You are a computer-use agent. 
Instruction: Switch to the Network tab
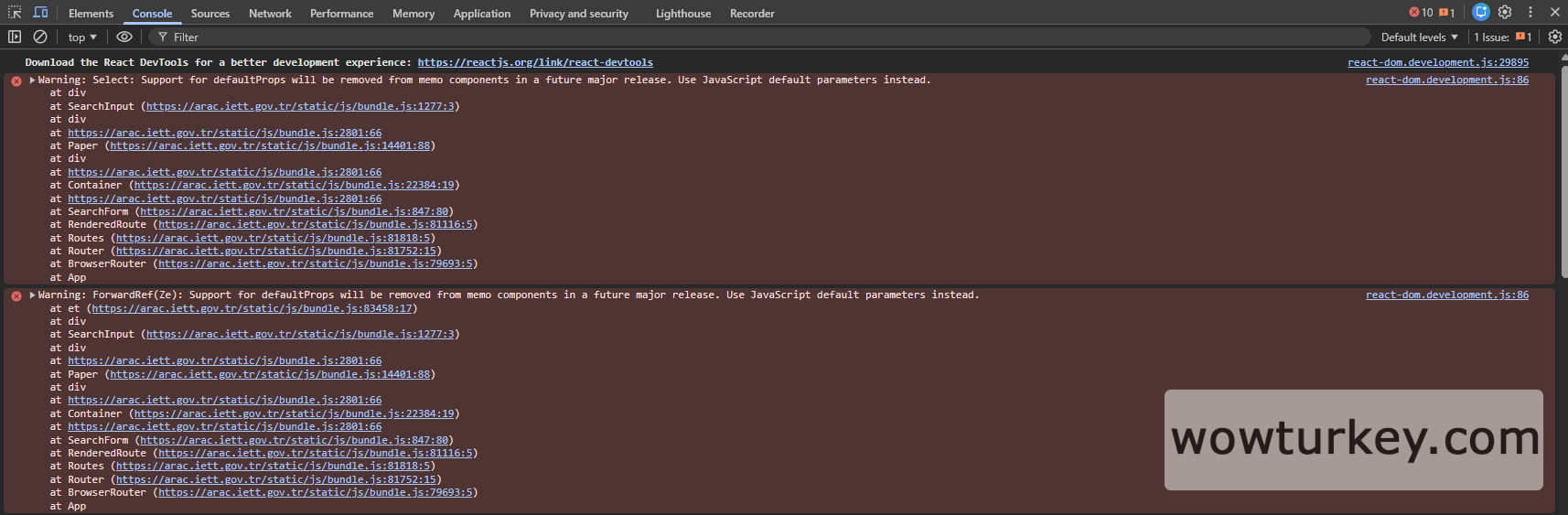point(270,14)
